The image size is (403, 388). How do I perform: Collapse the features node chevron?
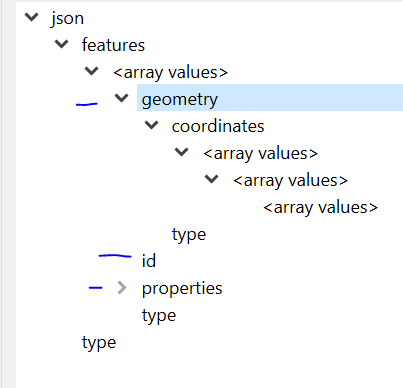click(62, 44)
